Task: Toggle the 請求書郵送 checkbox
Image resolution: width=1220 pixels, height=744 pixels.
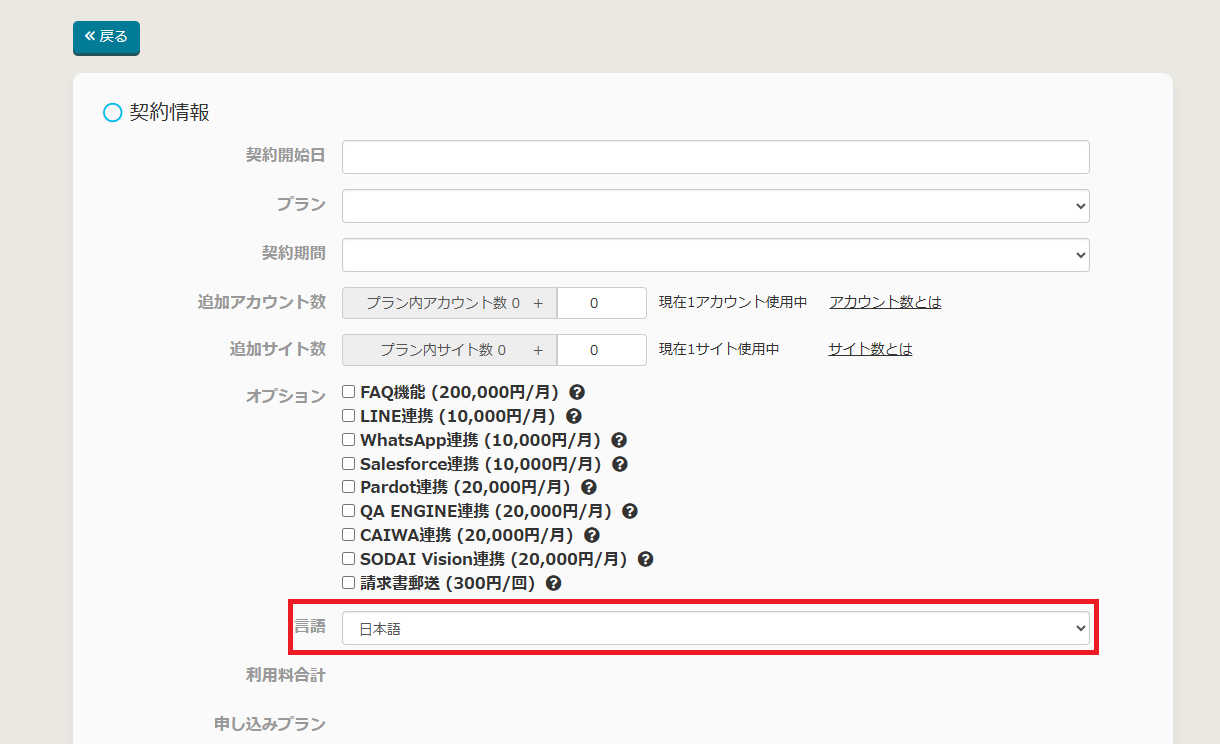Action: (x=349, y=583)
